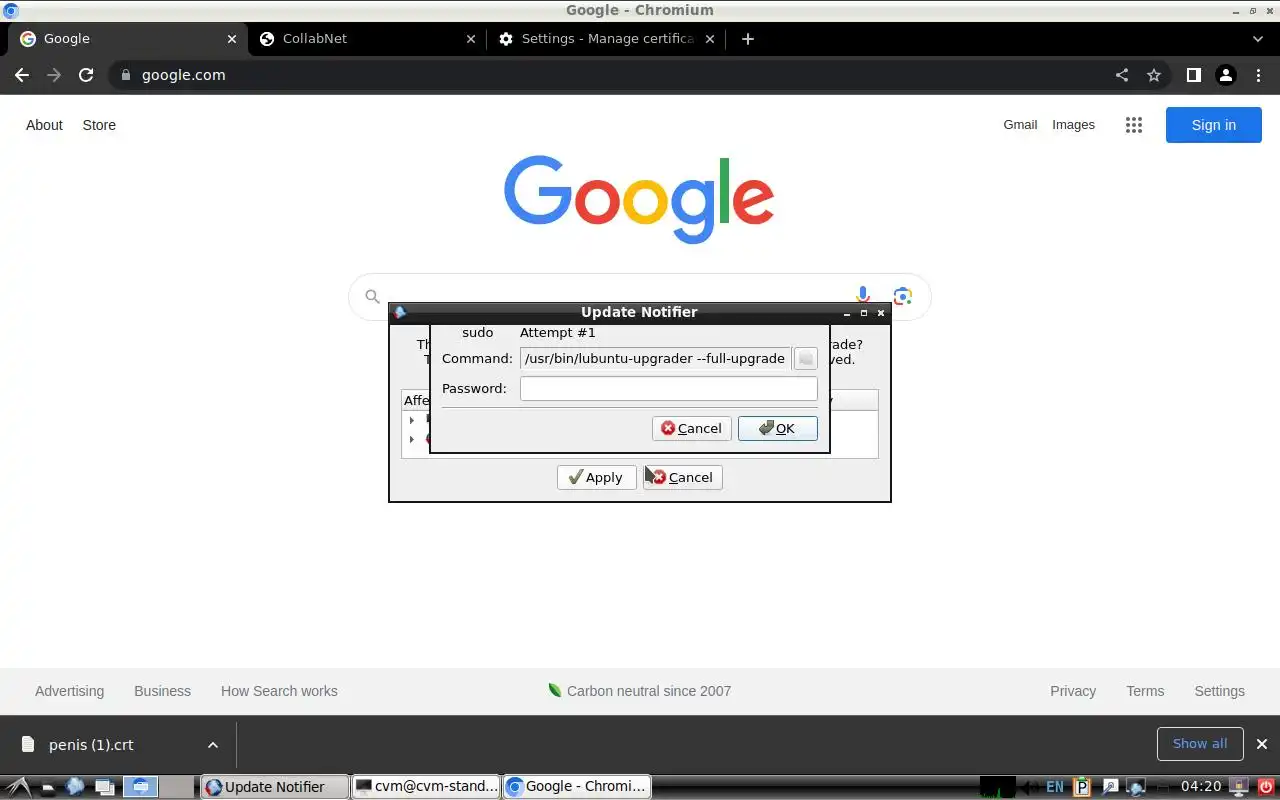Open the Business footer link
Screen dimensions: 1280x800
point(162,691)
